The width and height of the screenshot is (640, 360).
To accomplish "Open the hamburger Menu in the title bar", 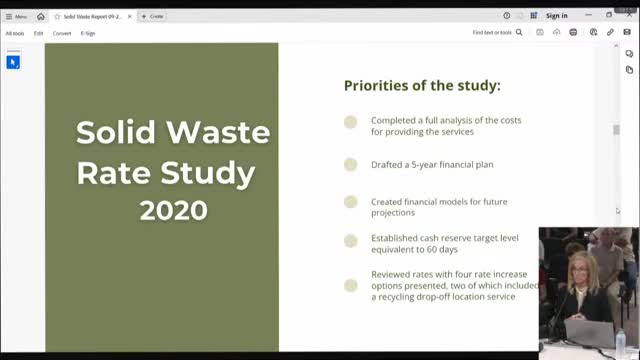I will (x=16, y=17).
